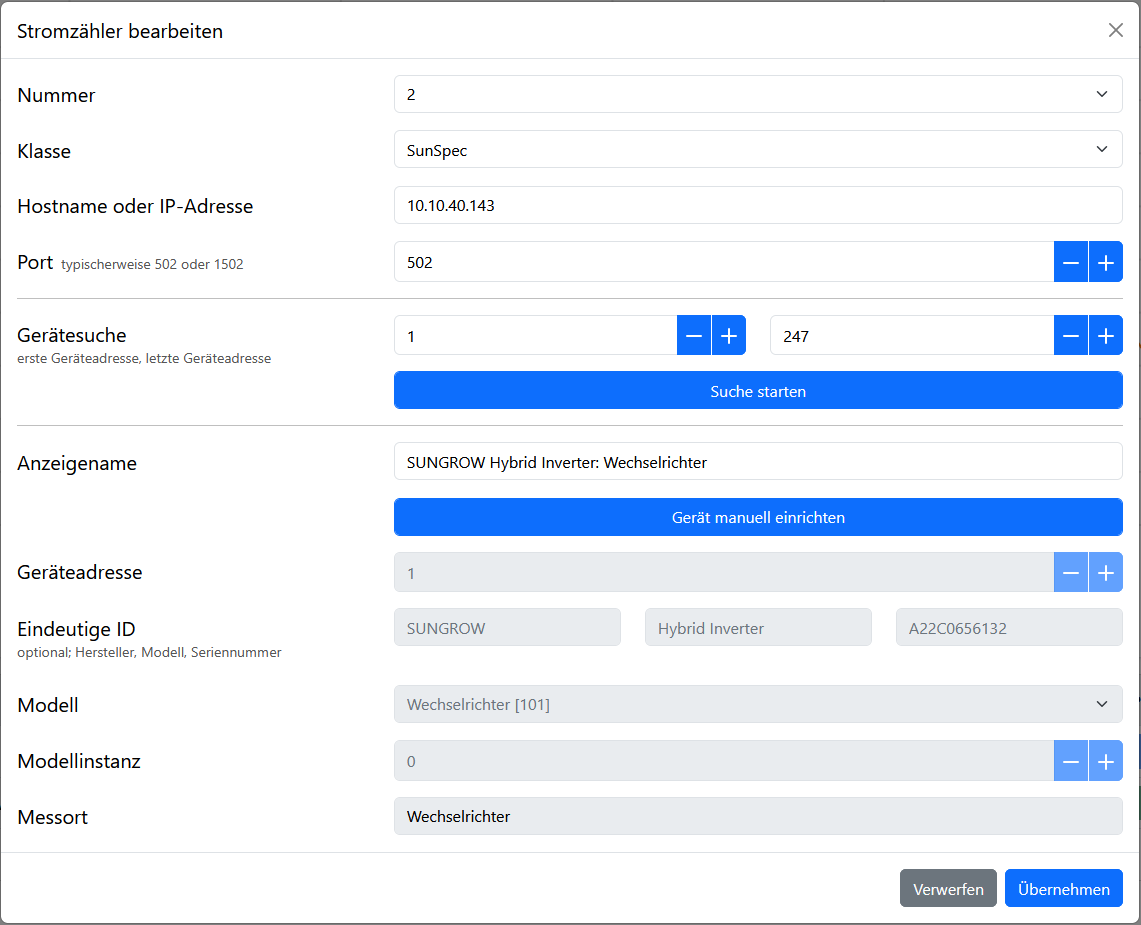This screenshot has width=1141, height=925.
Task: Start the device search with Suche starten
Action: pyautogui.click(x=758, y=391)
